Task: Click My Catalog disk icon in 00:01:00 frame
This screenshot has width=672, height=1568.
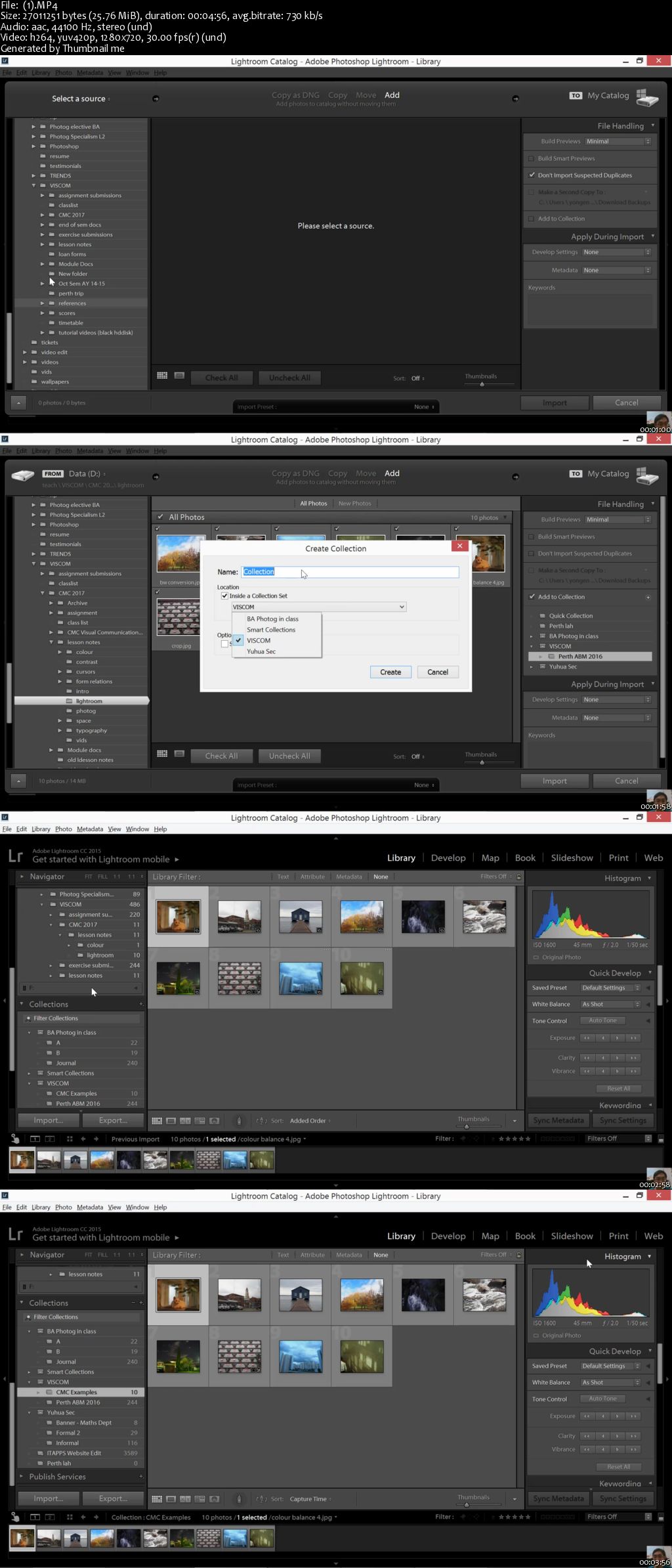Action: tap(646, 97)
